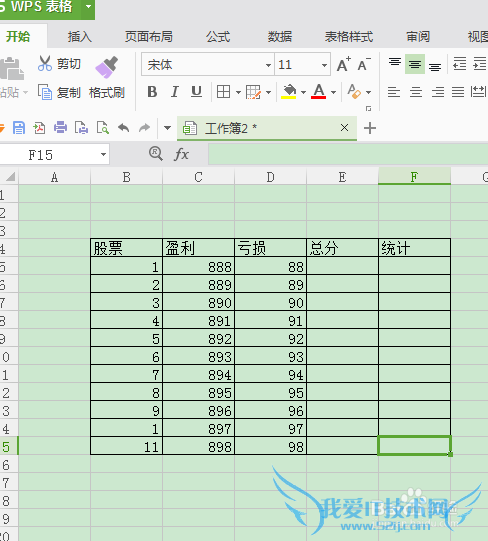
Task: Expand quick access toolbar dropdown
Action: pos(167,128)
